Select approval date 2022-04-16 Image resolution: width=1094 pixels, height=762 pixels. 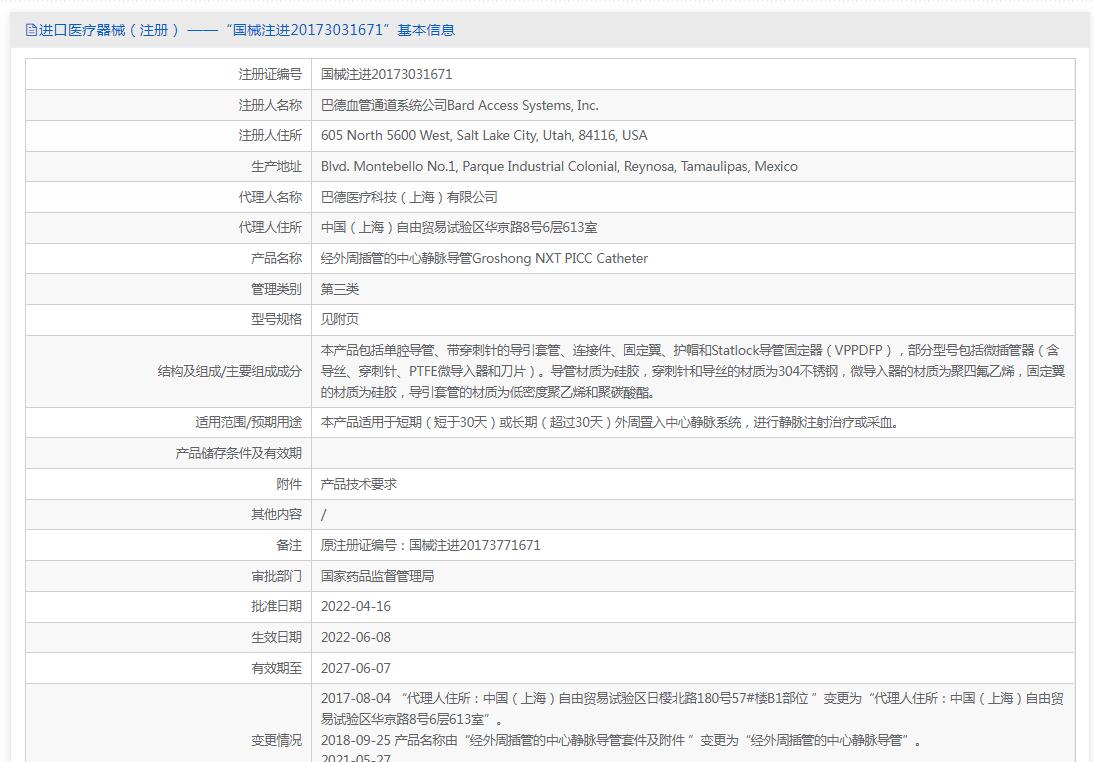(x=356, y=606)
